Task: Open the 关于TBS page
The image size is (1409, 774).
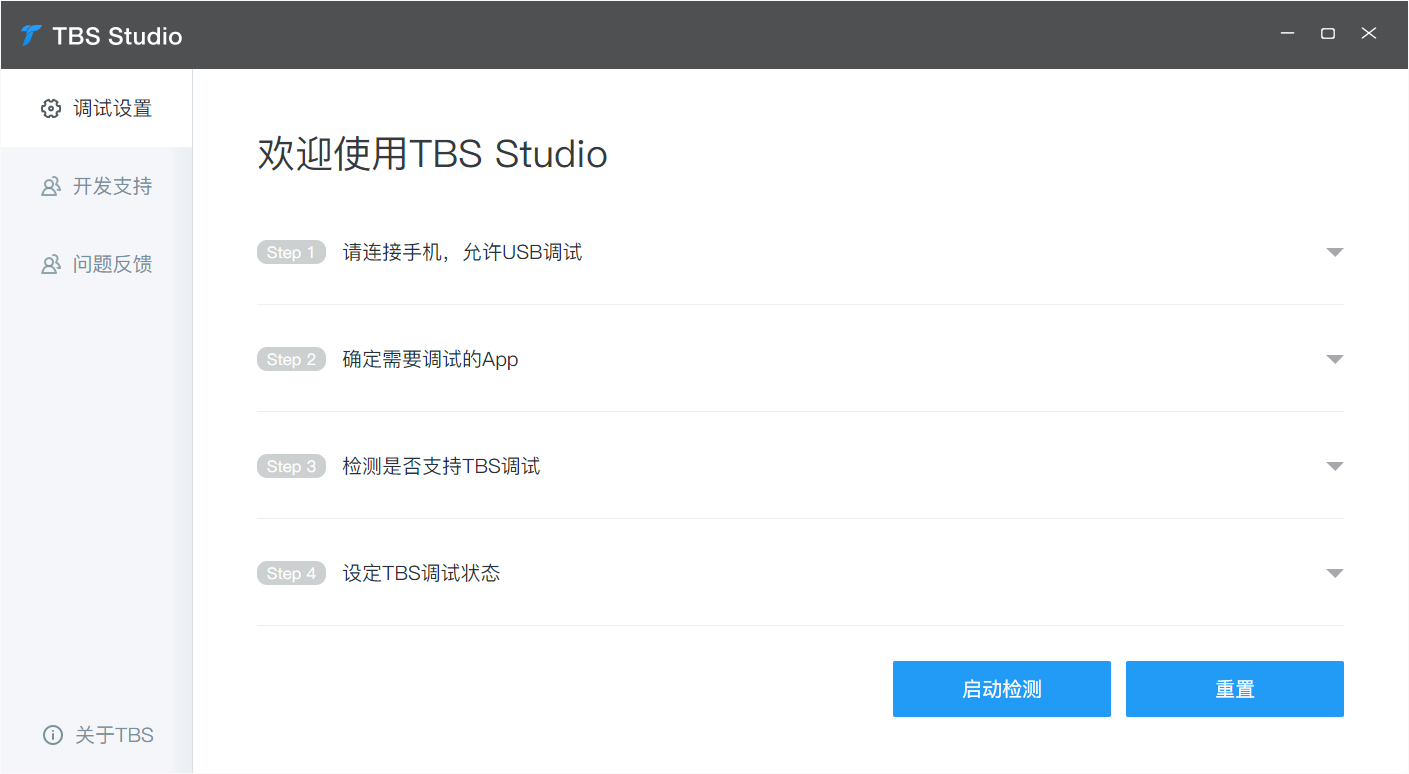Action: (112, 735)
